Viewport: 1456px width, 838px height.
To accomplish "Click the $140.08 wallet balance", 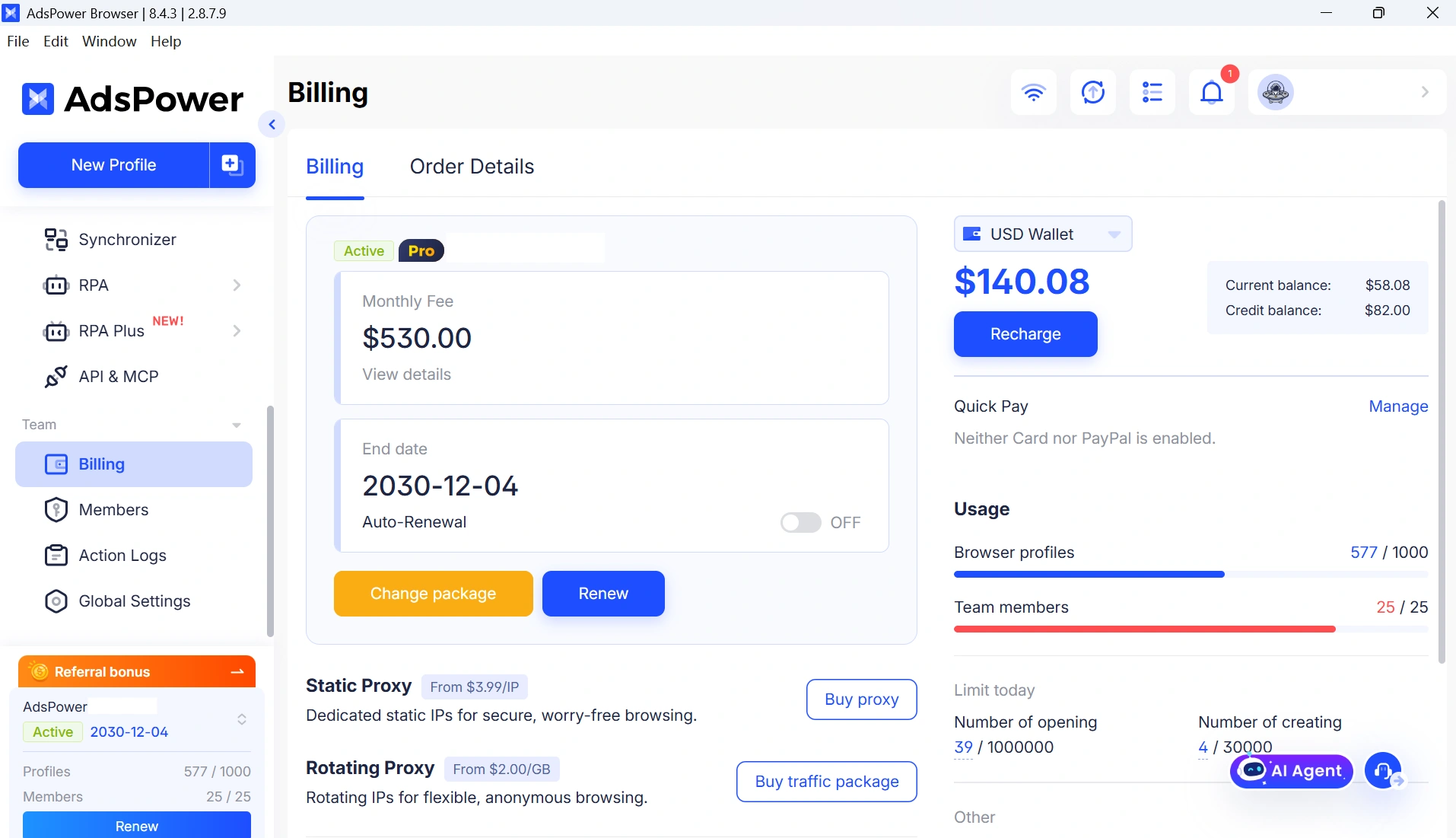I will coord(1022,282).
